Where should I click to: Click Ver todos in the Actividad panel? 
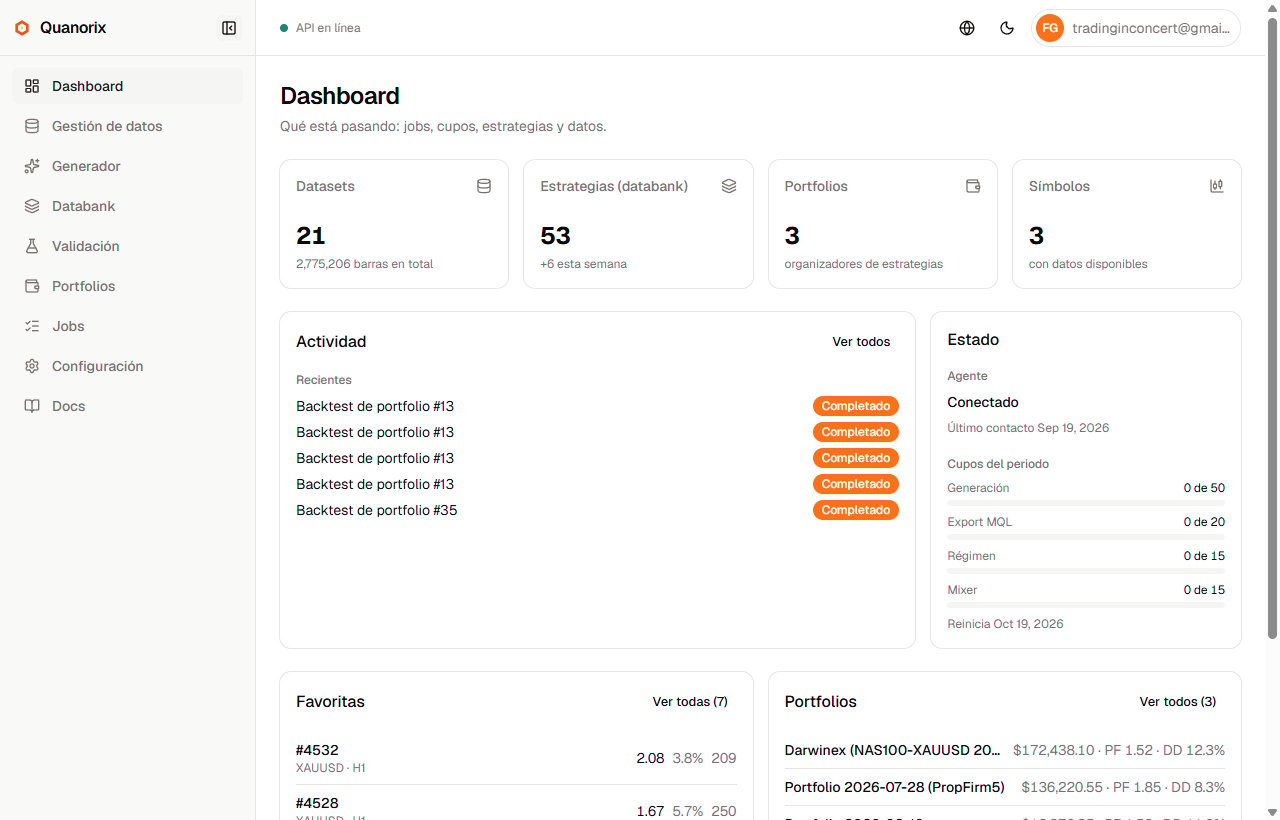tap(861, 342)
